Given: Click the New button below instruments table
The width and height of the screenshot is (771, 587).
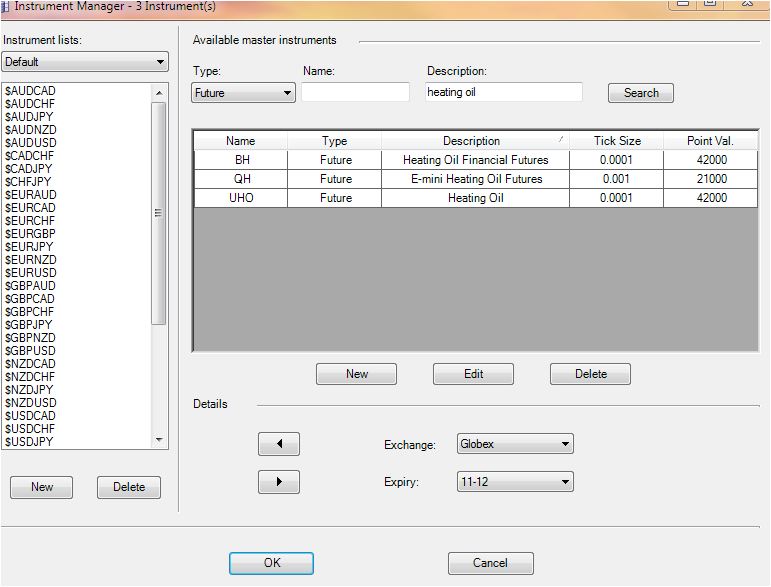Looking at the screenshot, I should 356,374.
